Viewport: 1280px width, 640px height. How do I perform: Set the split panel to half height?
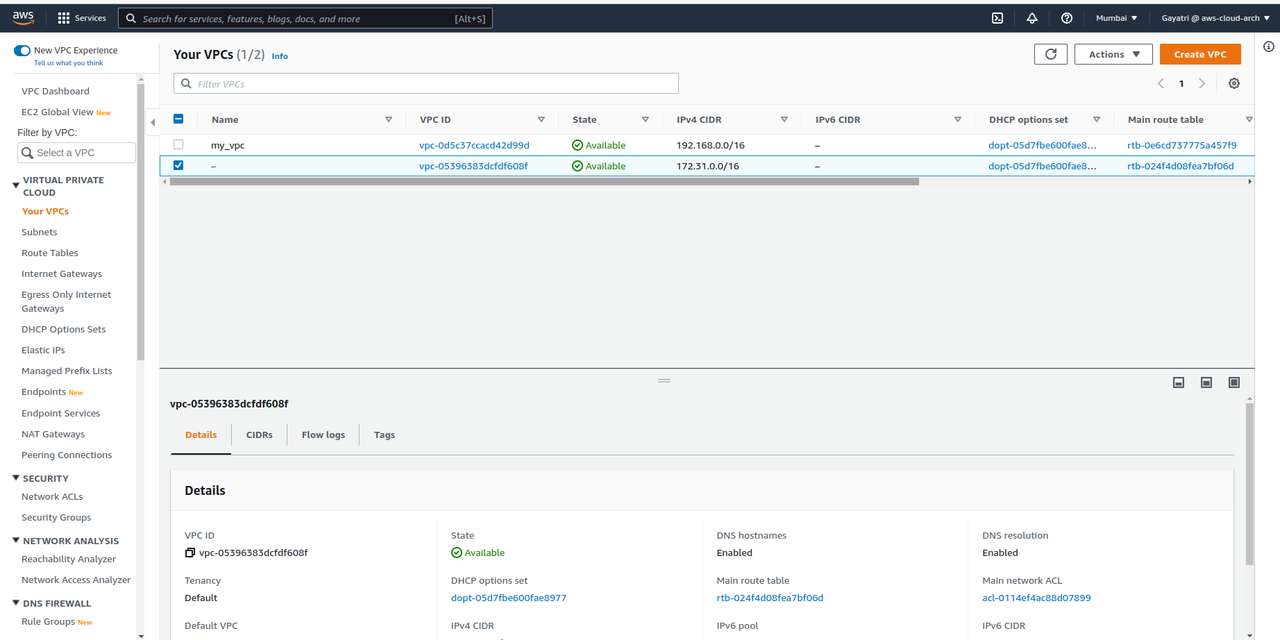coord(1207,382)
